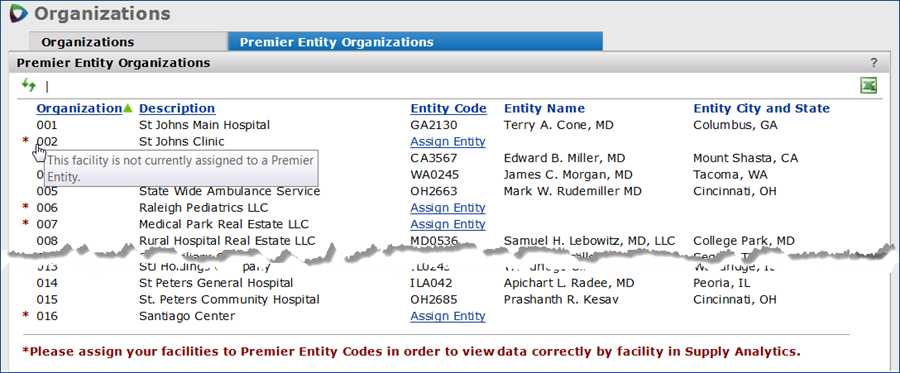Click Assign Entity for Medical Park Real Estate
Screen dimensions: 900x373
point(448,224)
